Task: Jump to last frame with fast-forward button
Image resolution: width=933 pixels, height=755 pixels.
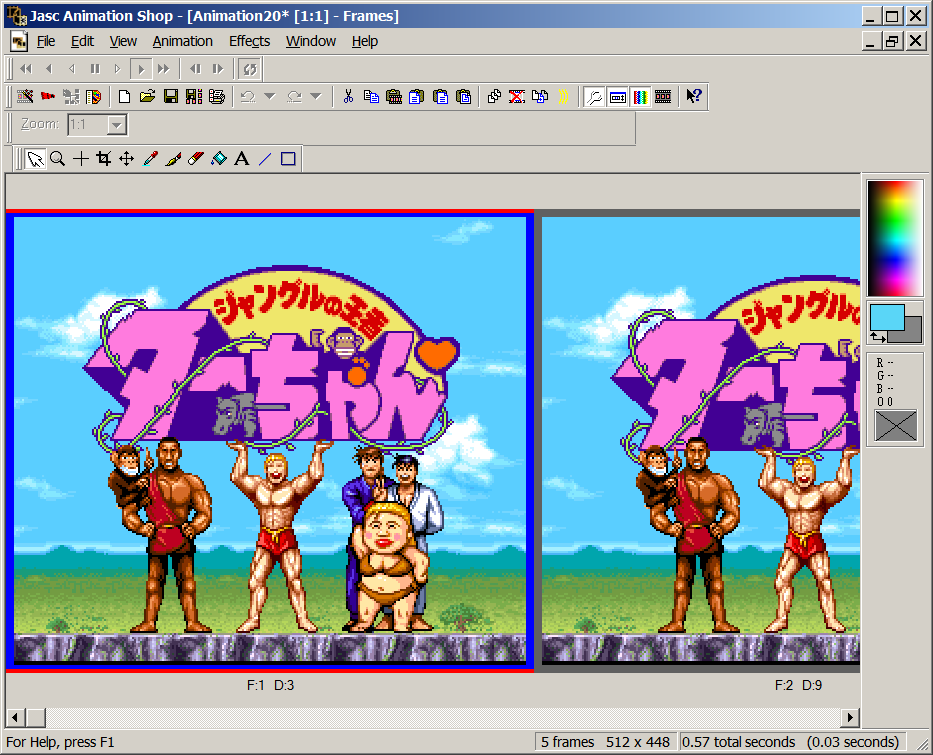Action: tap(164, 69)
